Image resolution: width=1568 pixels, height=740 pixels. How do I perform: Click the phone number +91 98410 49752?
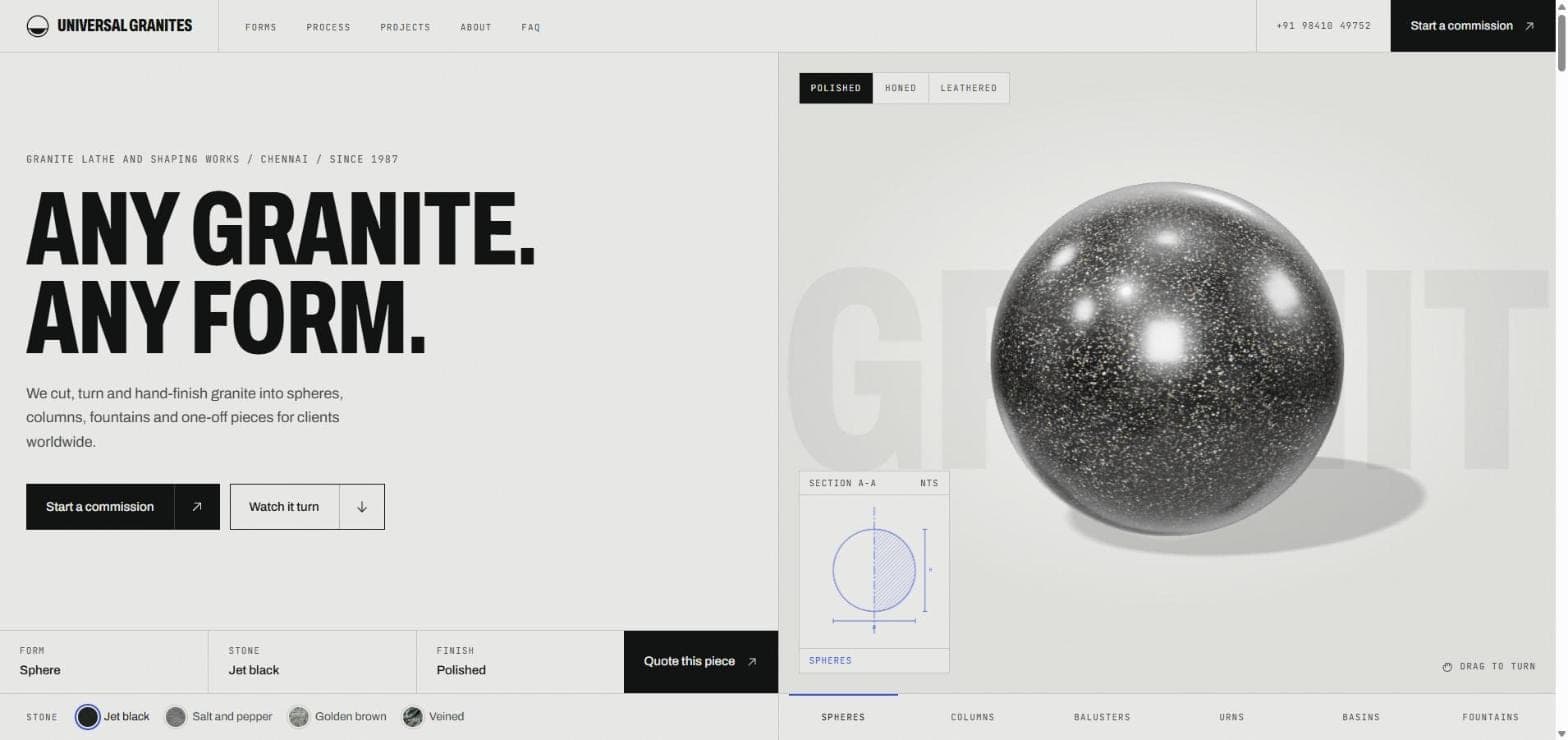[x=1323, y=26]
